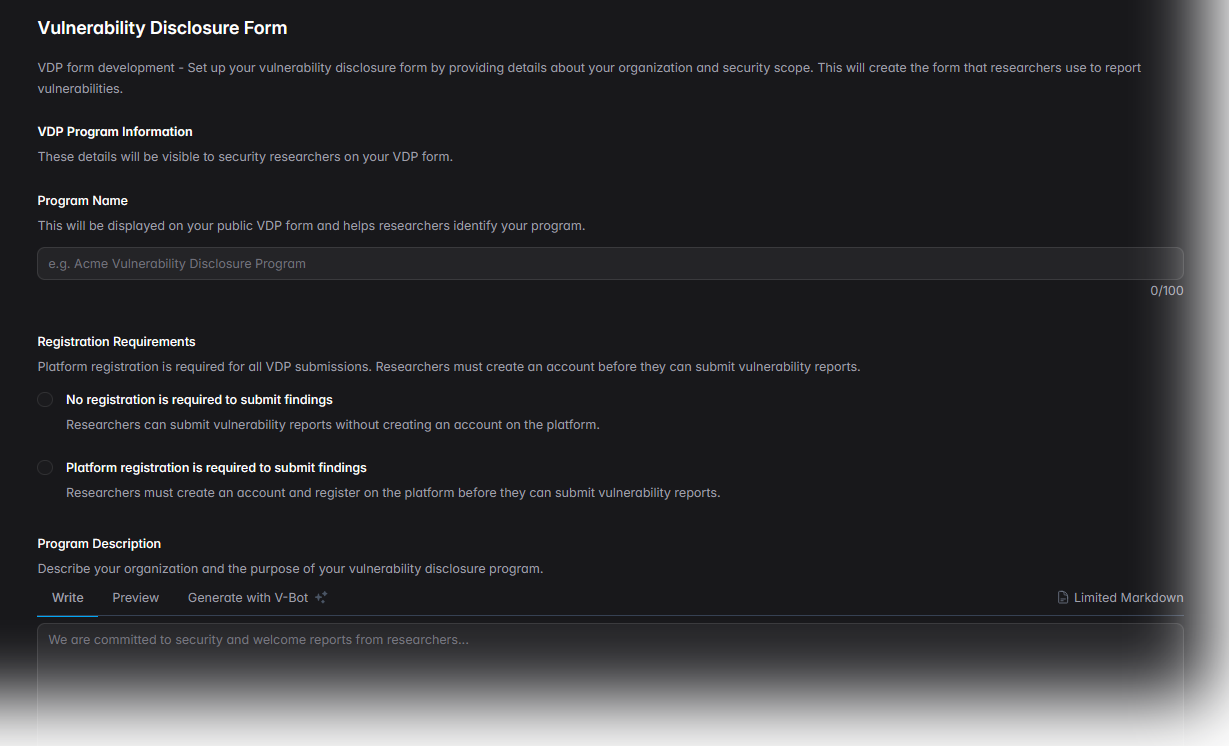Click the 'Program Name' field label
The width and height of the screenshot is (1229, 746).
pos(83,201)
